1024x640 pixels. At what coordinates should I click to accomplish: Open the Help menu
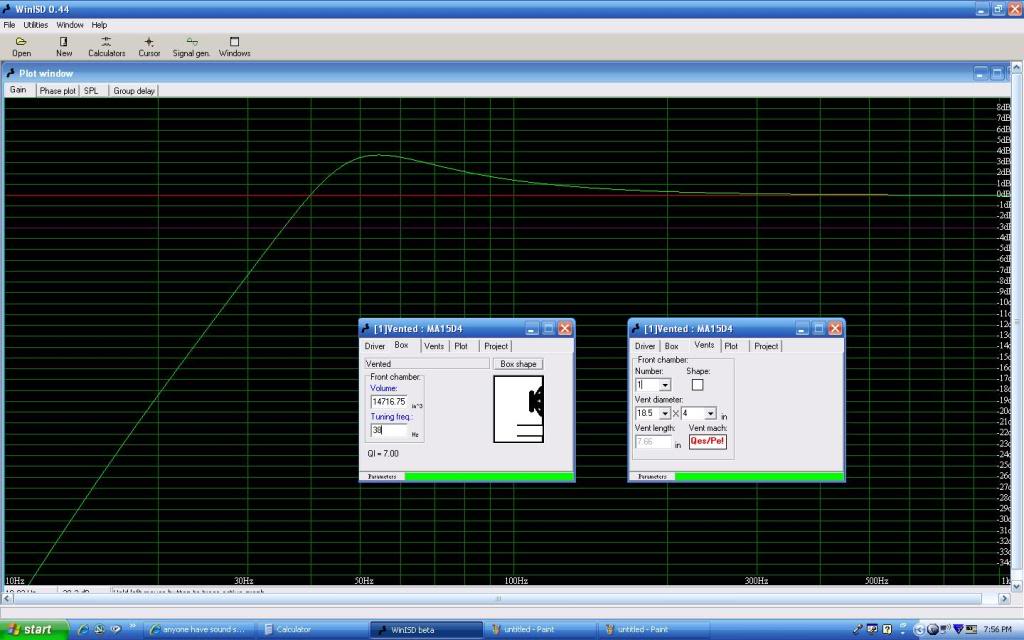tap(99, 25)
